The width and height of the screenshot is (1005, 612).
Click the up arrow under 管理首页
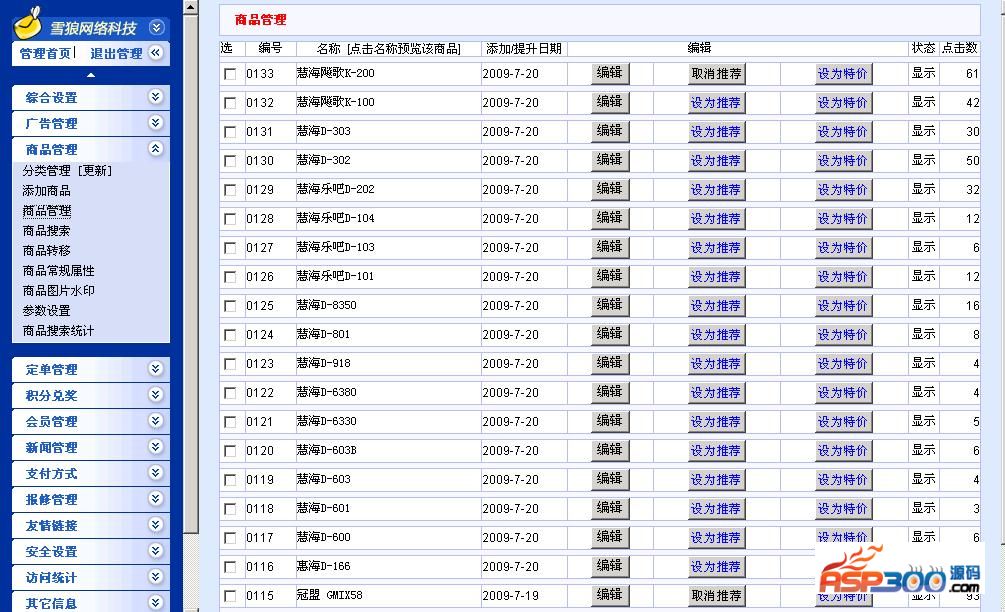pos(91,75)
